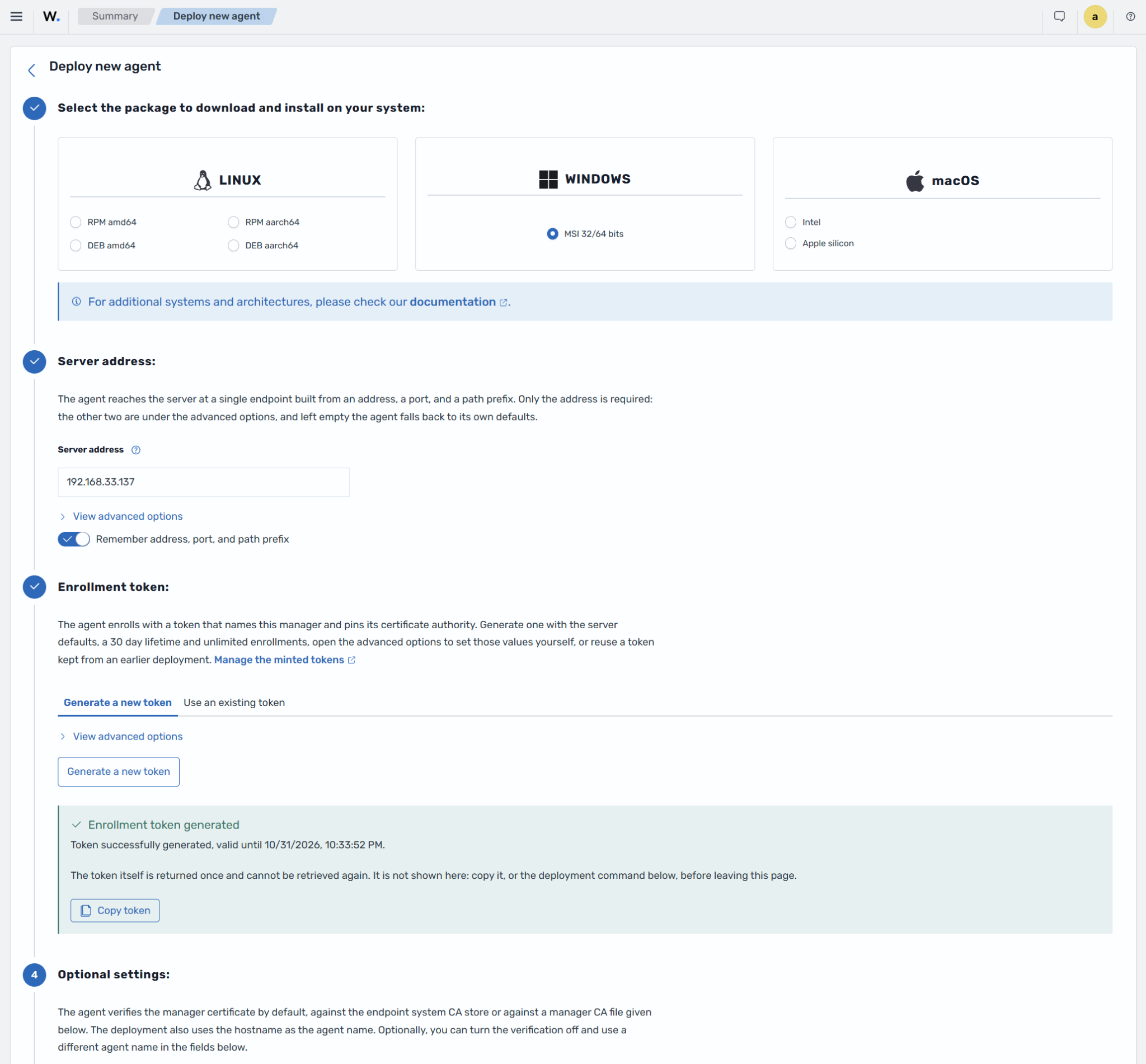Open the documentation link
1146x1064 pixels.
[x=453, y=302]
